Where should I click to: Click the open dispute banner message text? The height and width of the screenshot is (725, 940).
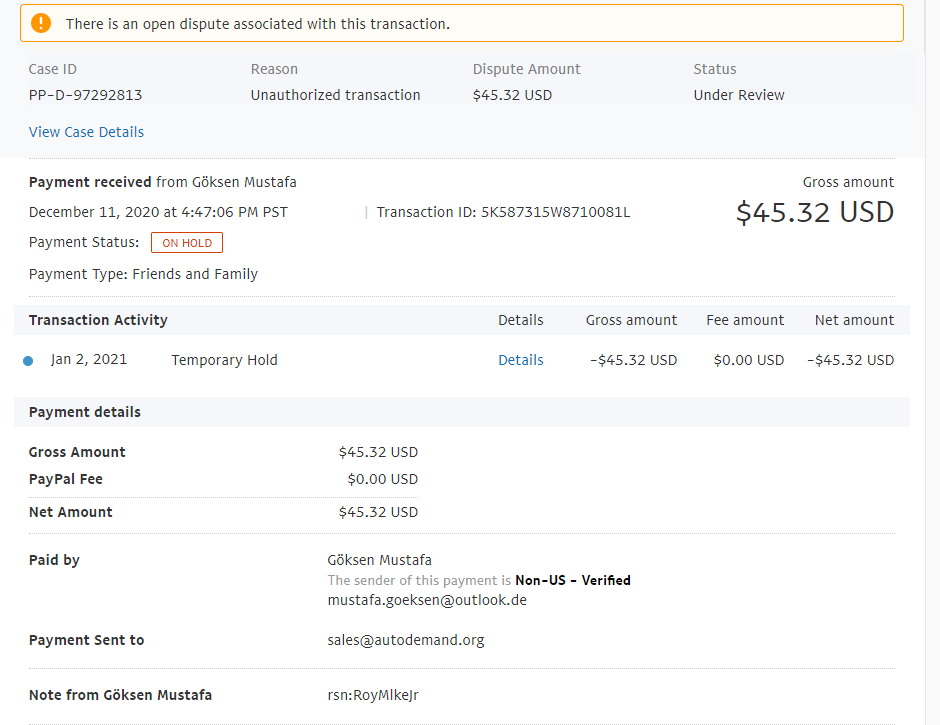click(258, 24)
